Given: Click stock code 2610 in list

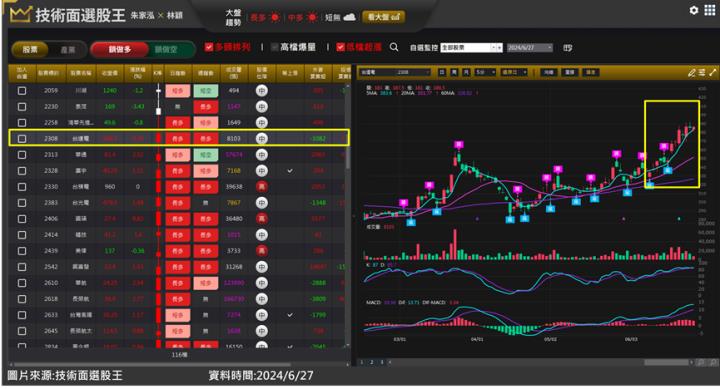Looking at the screenshot, I should pos(51,283).
